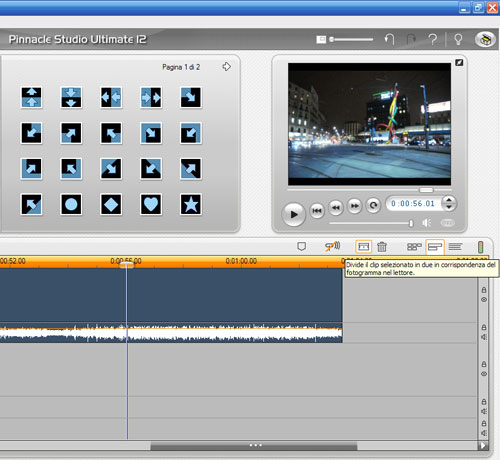Select the star-shaped transition
The image size is (500, 460).
point(191,204)
